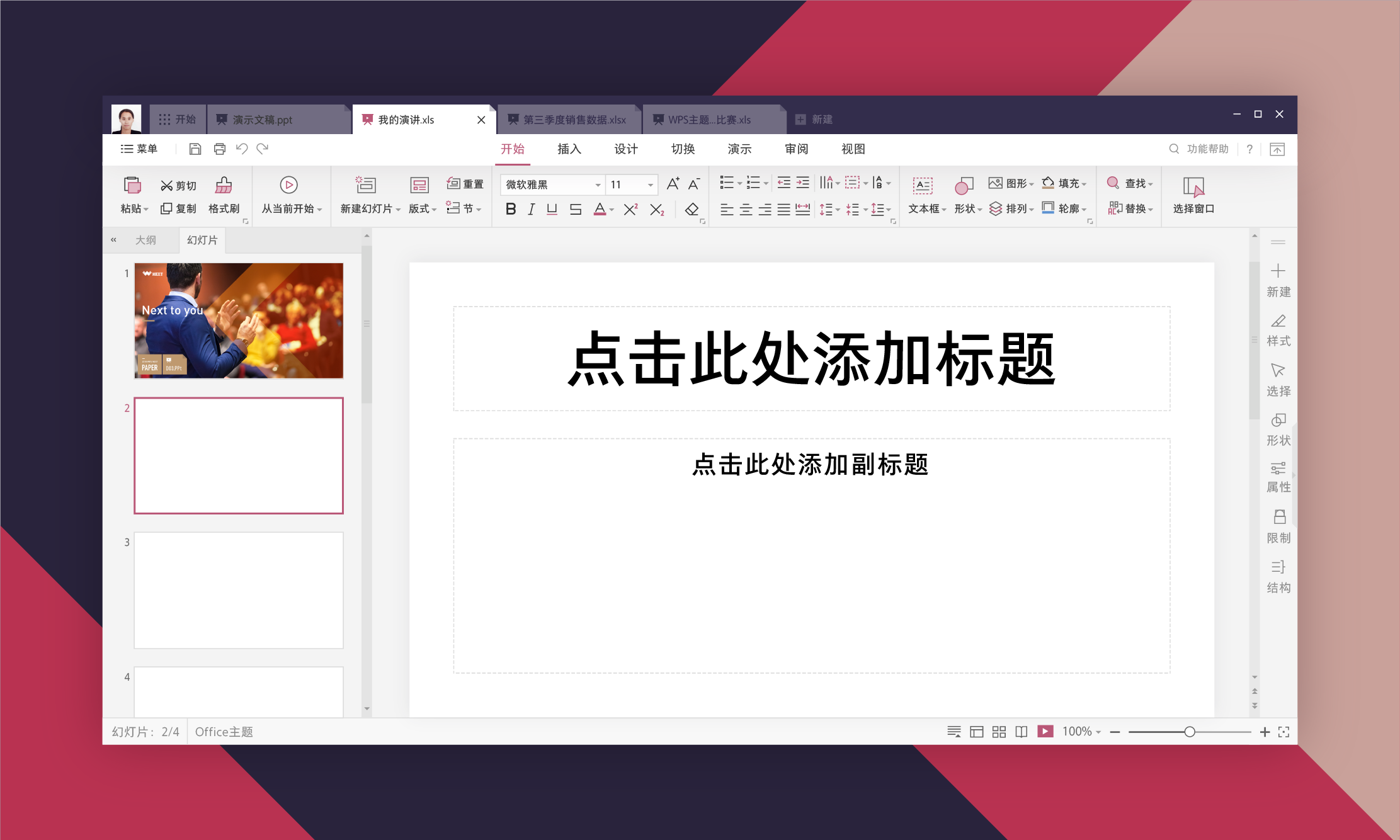Viewport: 1400px width, 840px height.
Task: Expand the font size dropdown
Action: (650, 184)
